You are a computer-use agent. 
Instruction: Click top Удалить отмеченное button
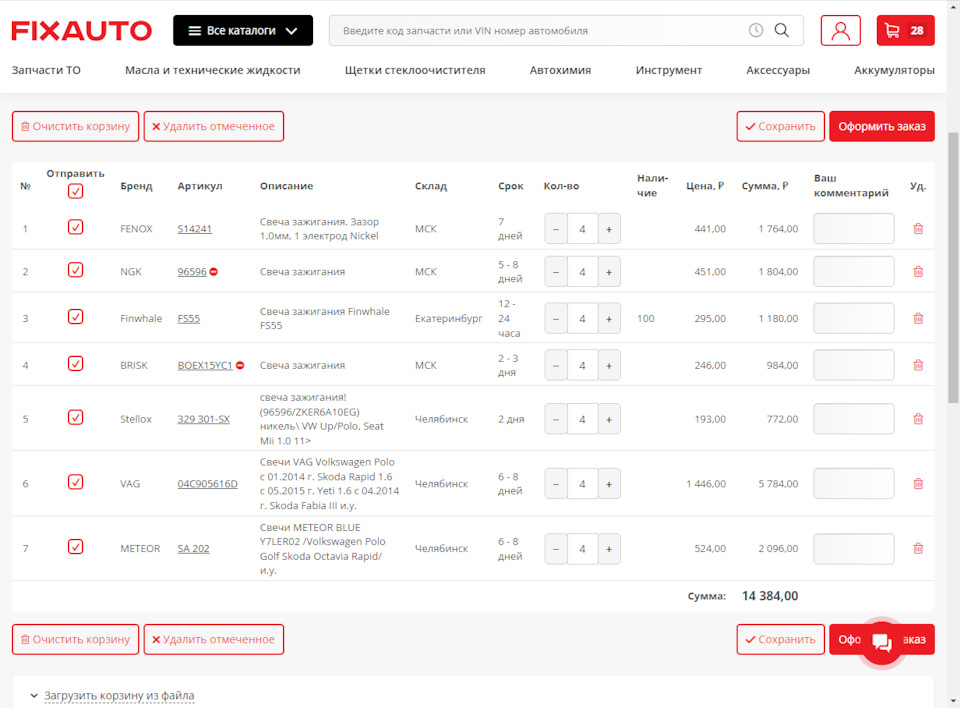[214, 126]
